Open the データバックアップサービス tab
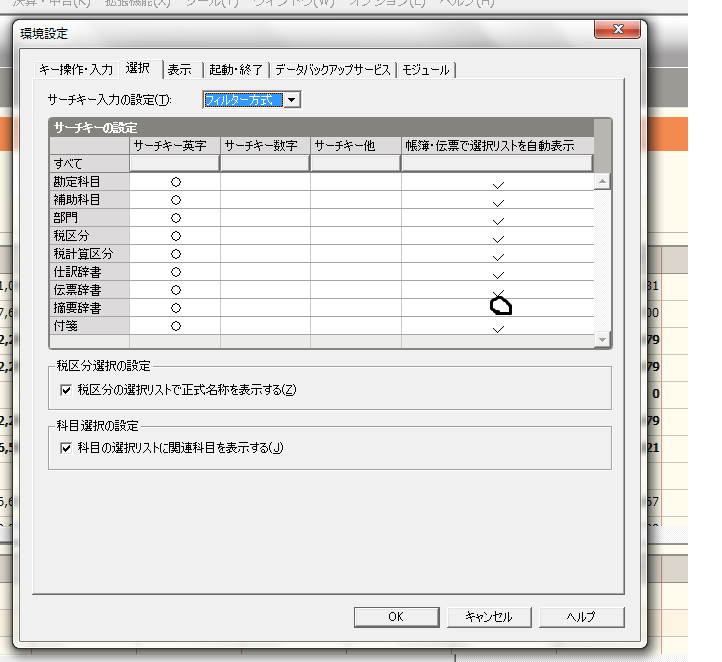The image size is (722, 662). coord(332,70)
